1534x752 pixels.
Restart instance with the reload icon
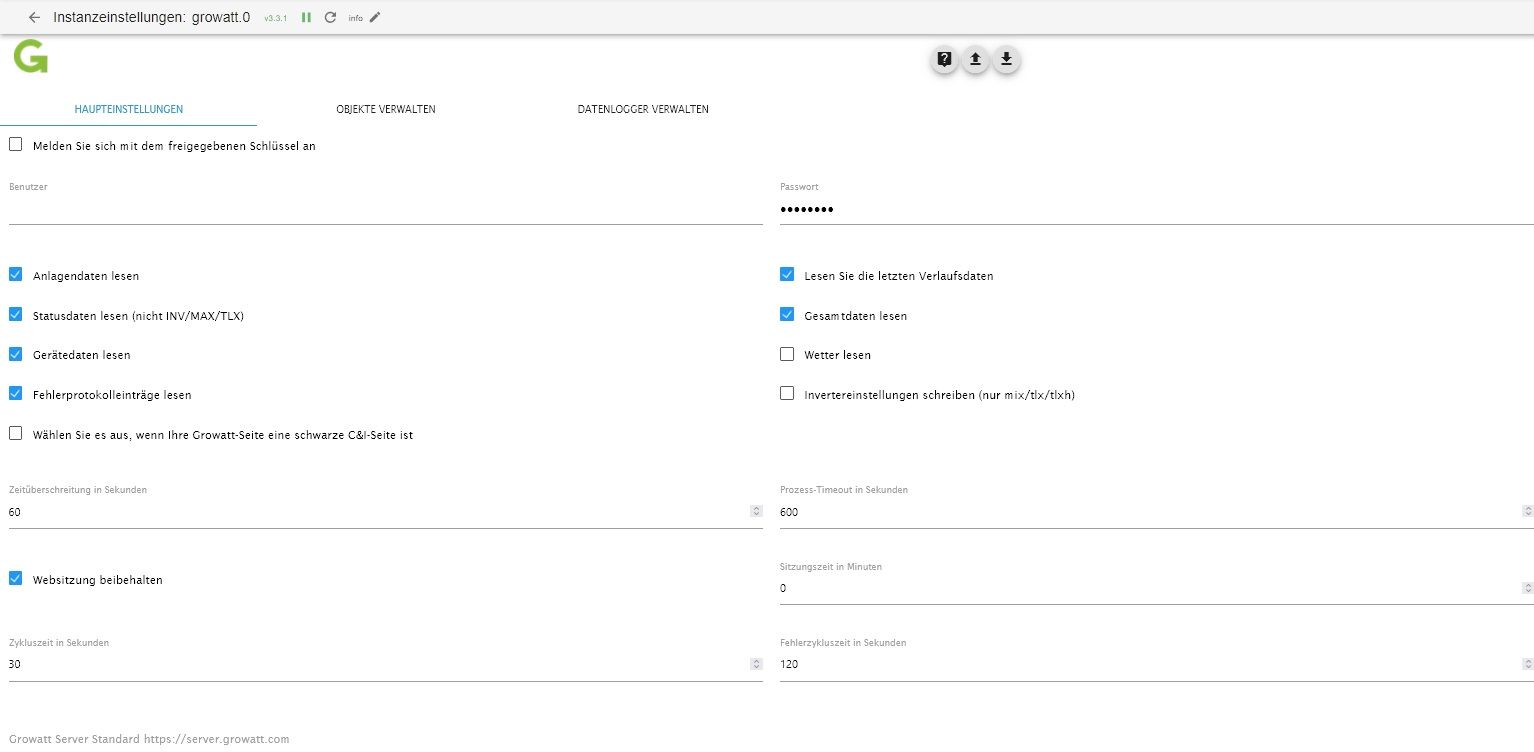[331, 17]
